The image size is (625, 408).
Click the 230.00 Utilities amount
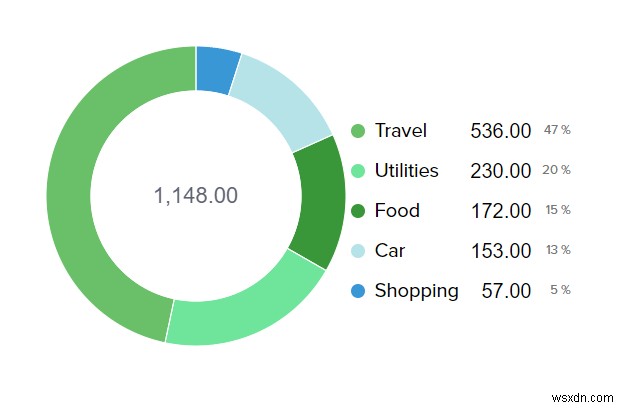click(x=501, y=171)
